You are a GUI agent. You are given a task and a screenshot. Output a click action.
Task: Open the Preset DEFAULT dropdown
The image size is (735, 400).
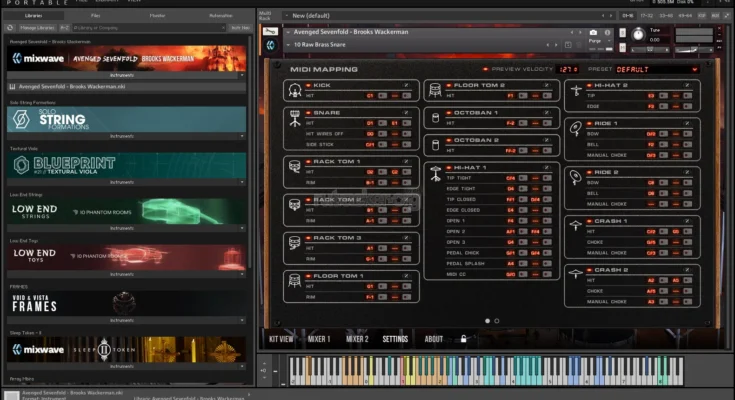coord(657,69)
